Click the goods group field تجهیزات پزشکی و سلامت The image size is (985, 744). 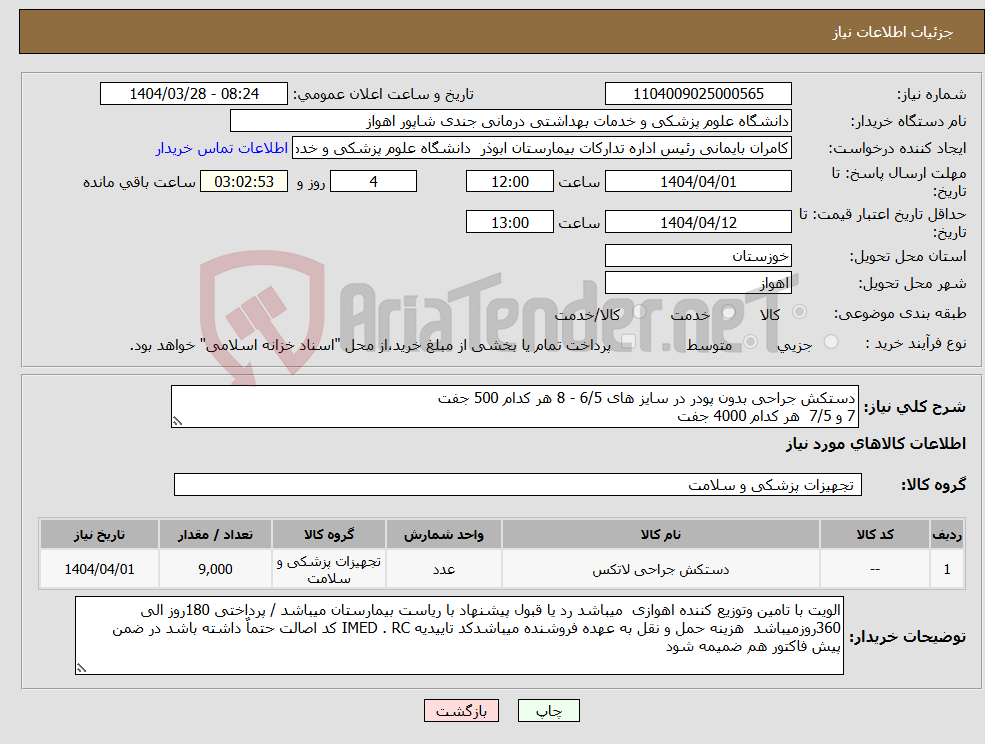click(x=518, y=484)
